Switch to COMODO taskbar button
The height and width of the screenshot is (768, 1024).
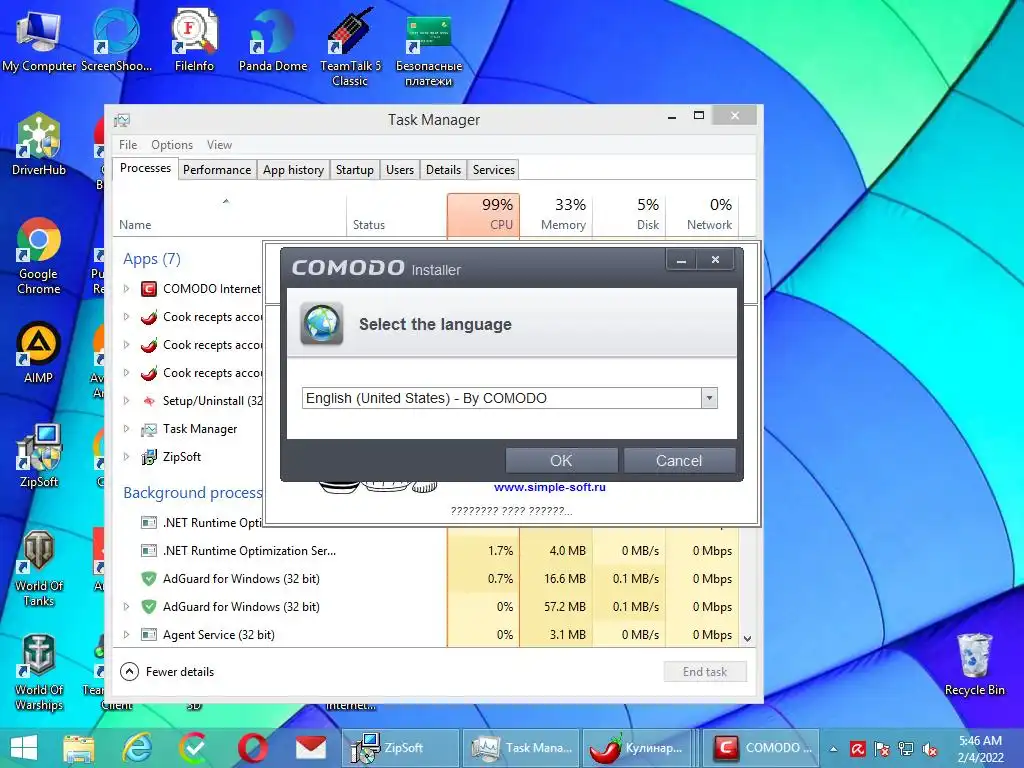[x=761, y=748]
